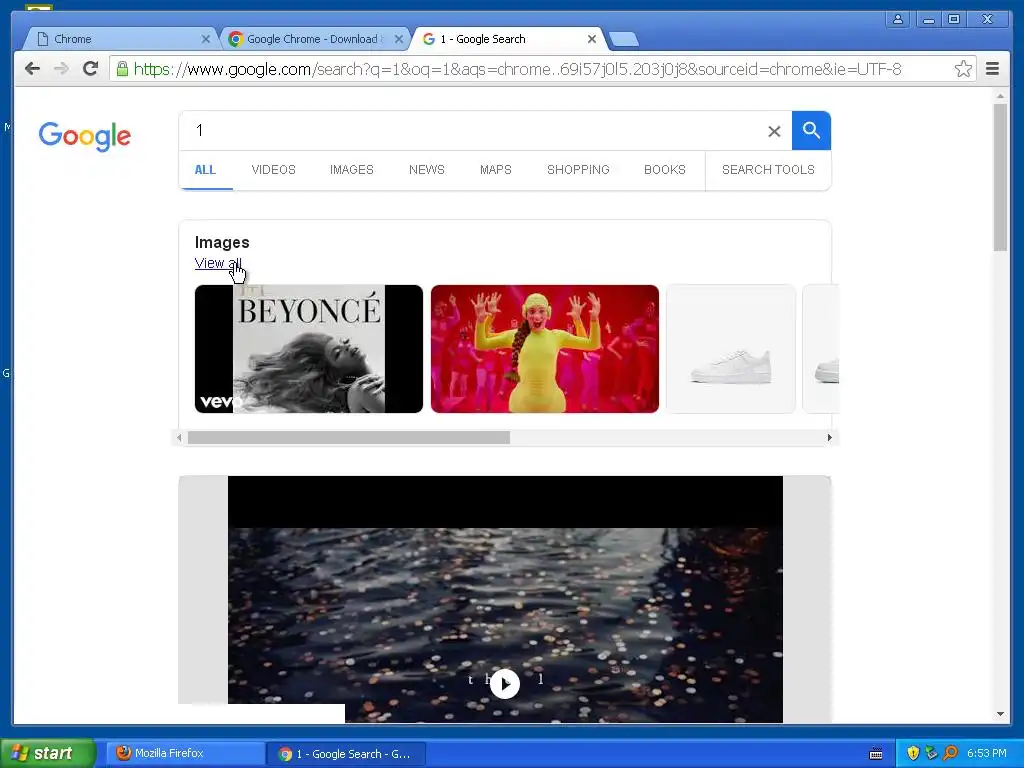
Task: Clear the search box with the X icon
Action: (774, 131)
